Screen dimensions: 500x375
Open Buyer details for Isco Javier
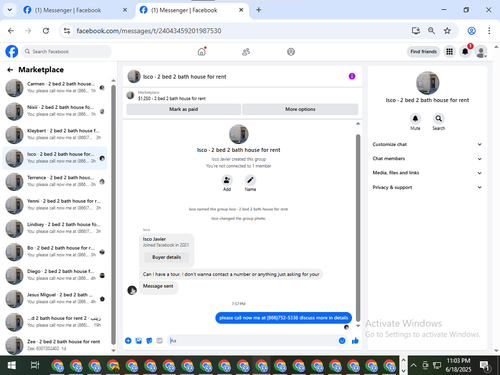166,257
